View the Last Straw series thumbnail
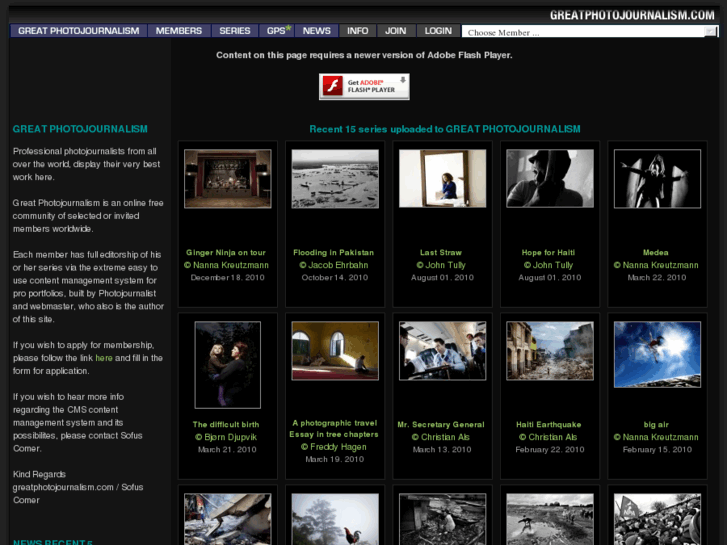The height and width of the screenshot is (545, 727). pyautogui.click(x=441, y=179)
